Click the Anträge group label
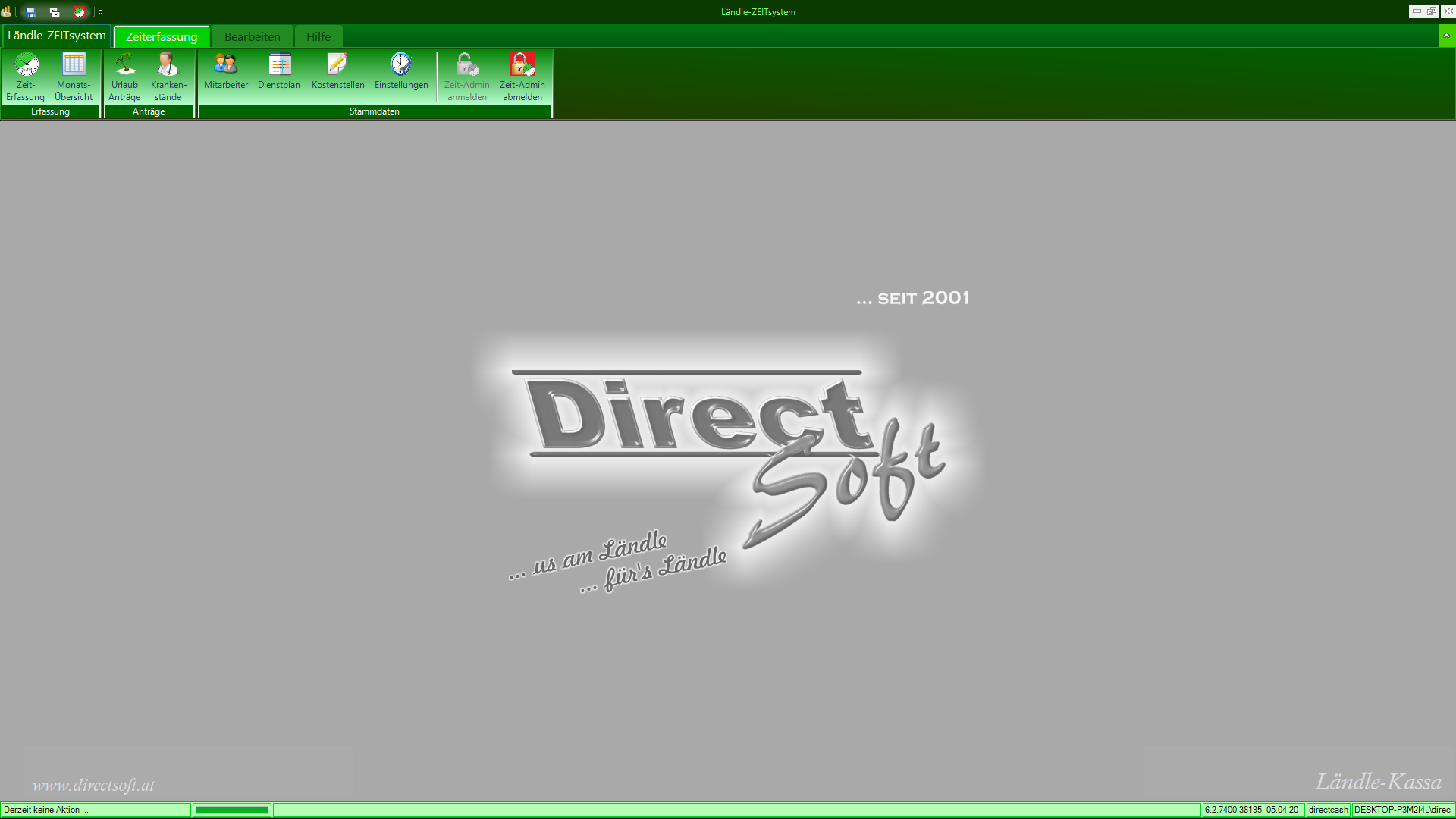The width and height of the screenshot is (1456, 819). (149, 111)
